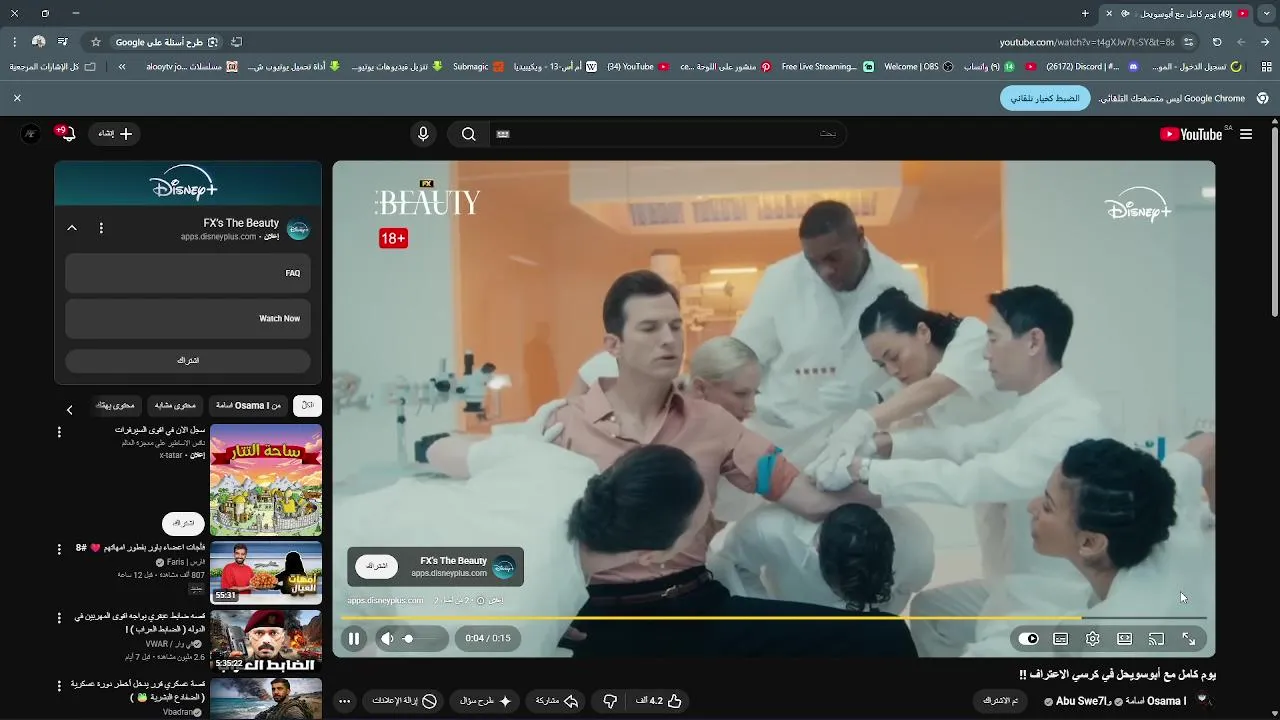Click the تم الاشتراك subscribed button

[1000, 701]
